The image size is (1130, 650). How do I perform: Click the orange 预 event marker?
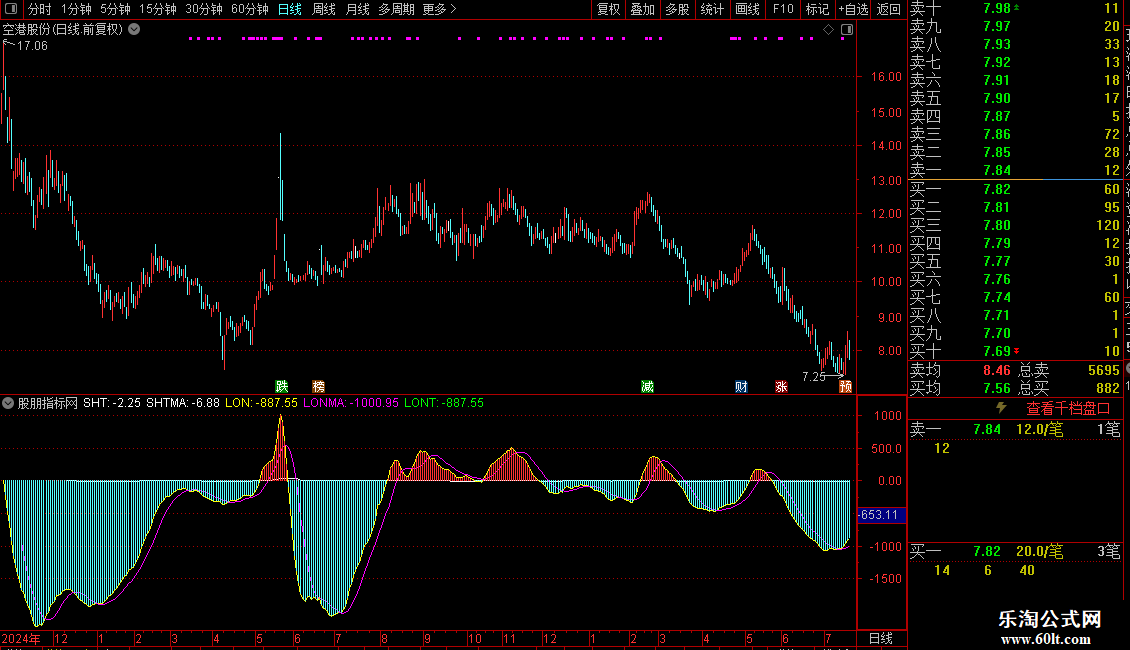pyautogui.click(x=845, y=387)
